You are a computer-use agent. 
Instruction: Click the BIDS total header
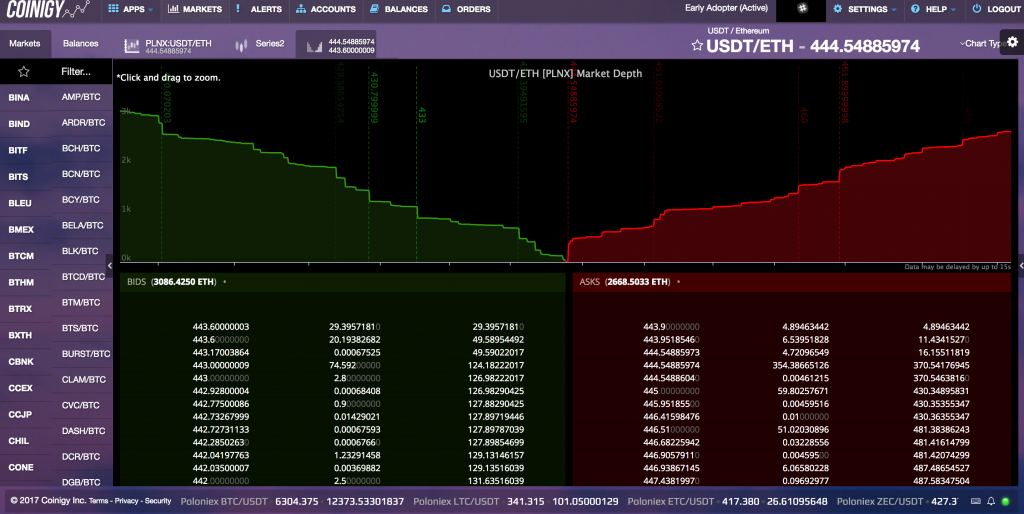click(x=172, y=281)
